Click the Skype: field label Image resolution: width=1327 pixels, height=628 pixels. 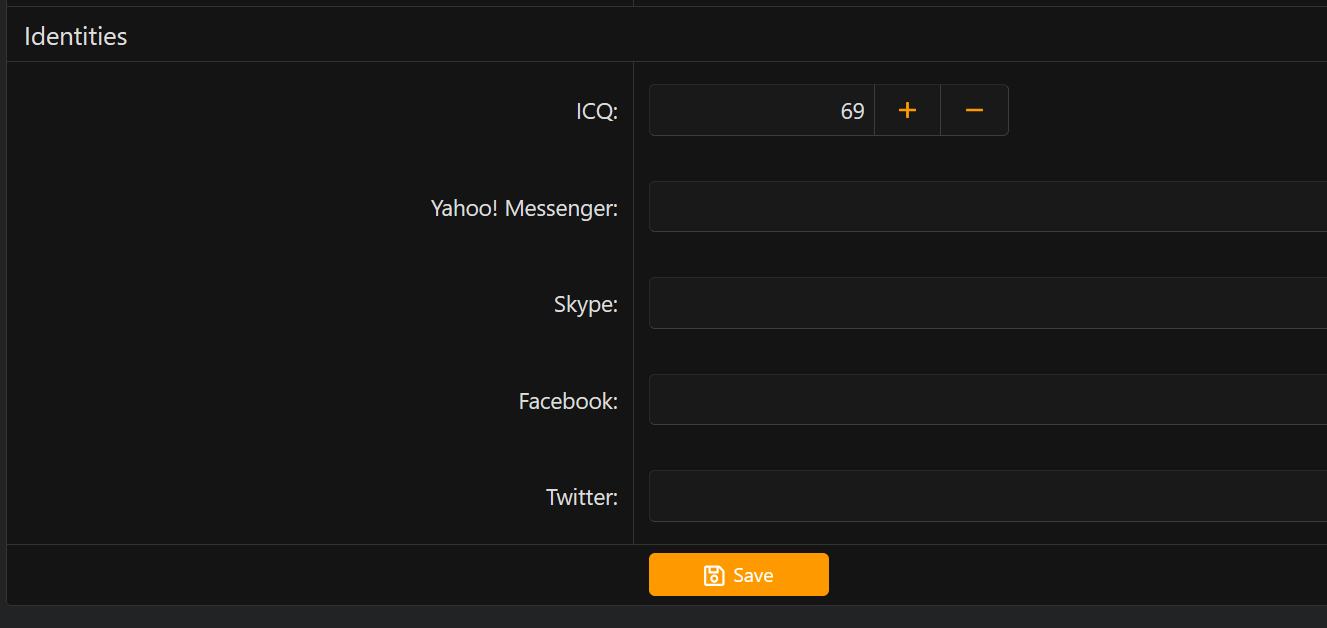point(586,304)
